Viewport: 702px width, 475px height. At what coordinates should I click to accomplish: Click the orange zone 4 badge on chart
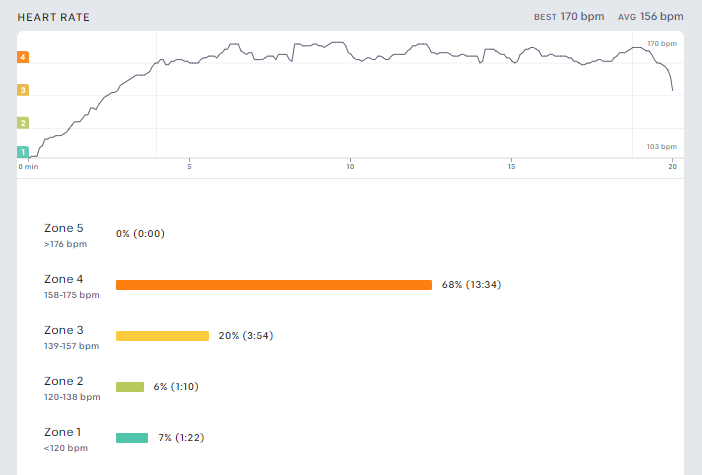(x=23, y=57)
